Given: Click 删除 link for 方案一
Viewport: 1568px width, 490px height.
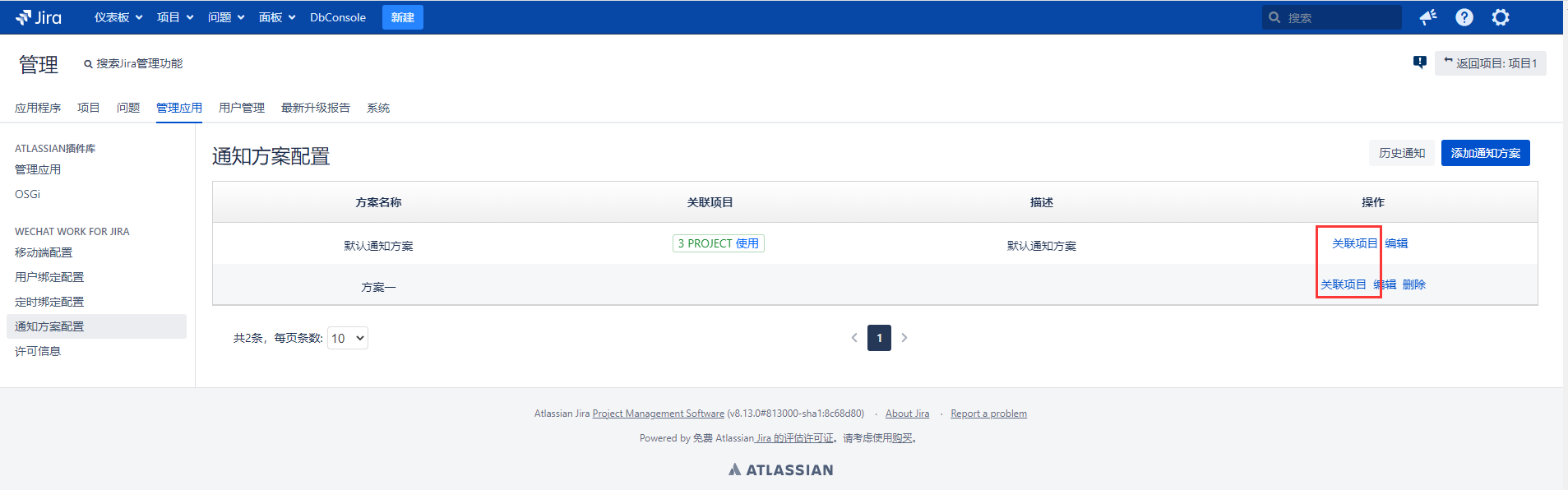Looking at the screenshot, I should click(1414, 284).
